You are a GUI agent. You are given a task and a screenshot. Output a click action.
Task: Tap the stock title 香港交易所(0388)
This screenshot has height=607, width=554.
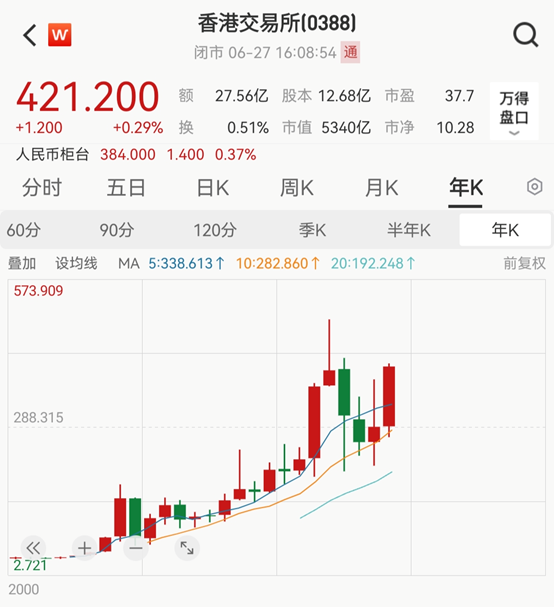pos(277,23)
